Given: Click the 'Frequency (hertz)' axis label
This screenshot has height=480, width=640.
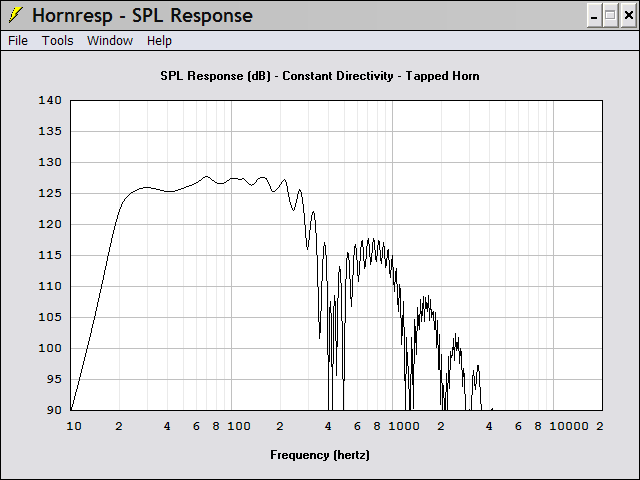Looking at the screenshot, I should pos(320,455).
